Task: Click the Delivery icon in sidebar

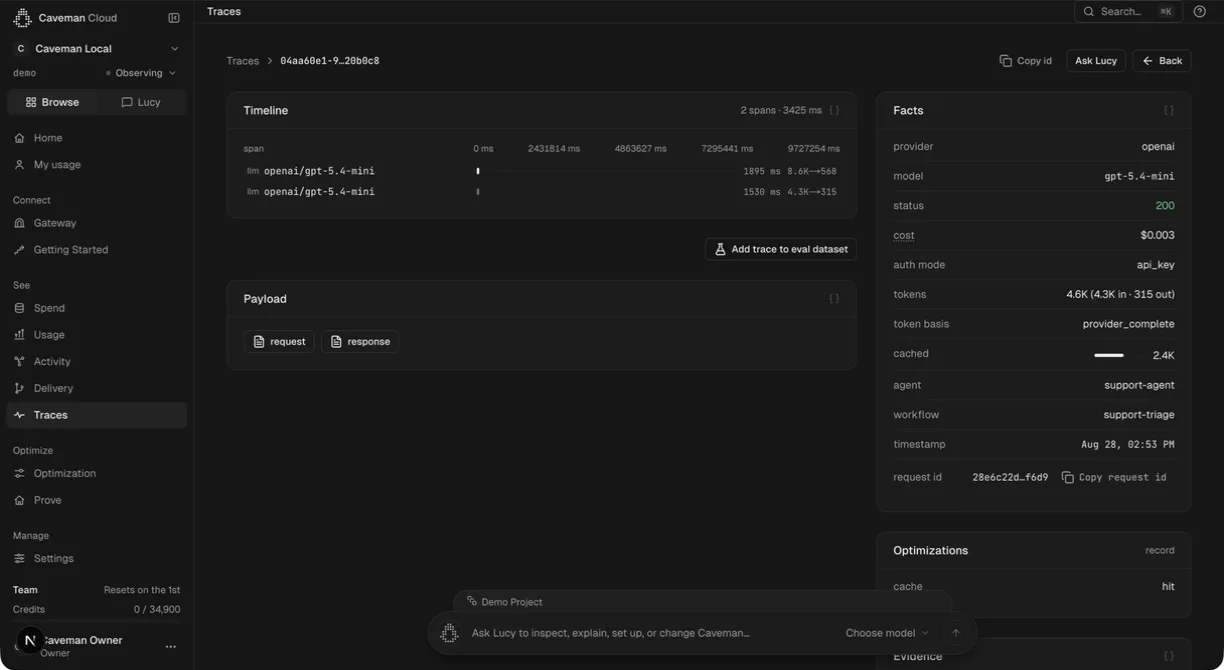Action: pos(19,388)
